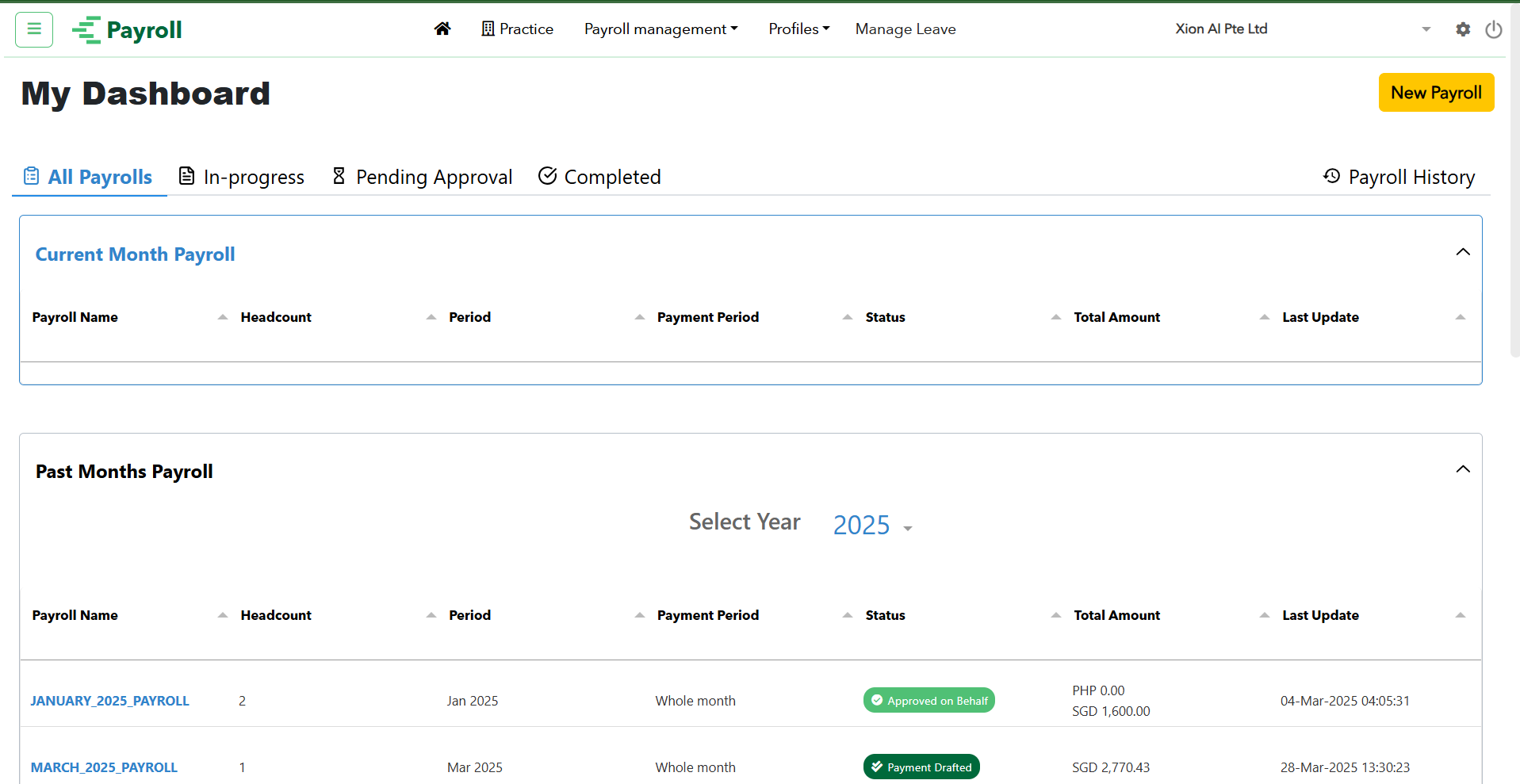Switch to Pending Approval tab

pos(422,177)
